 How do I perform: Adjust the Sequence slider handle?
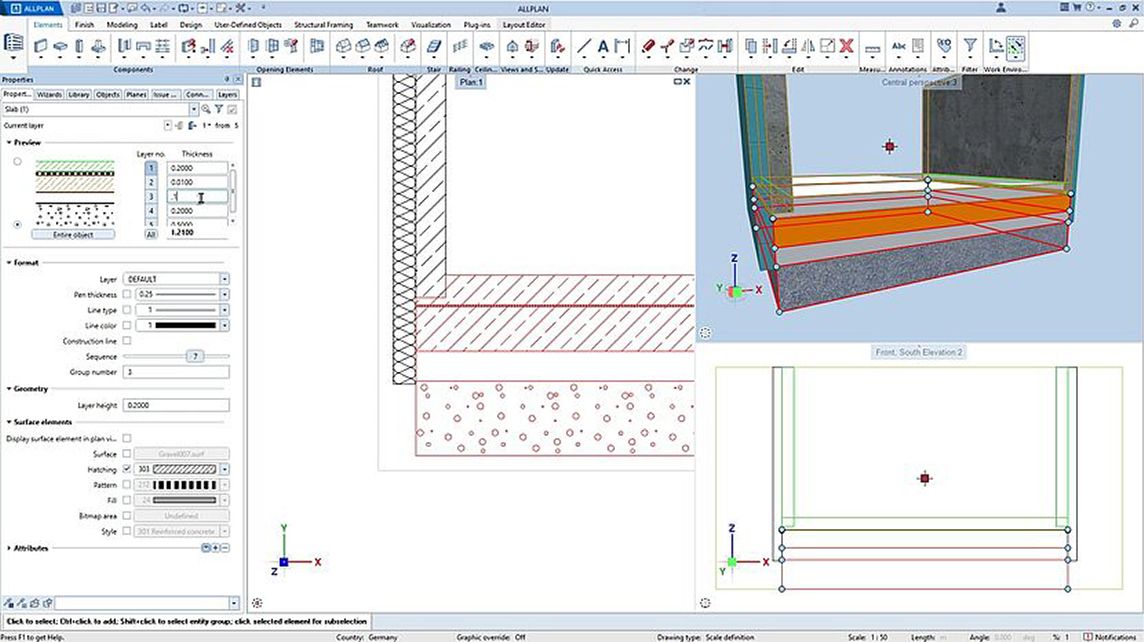[196, 356]
